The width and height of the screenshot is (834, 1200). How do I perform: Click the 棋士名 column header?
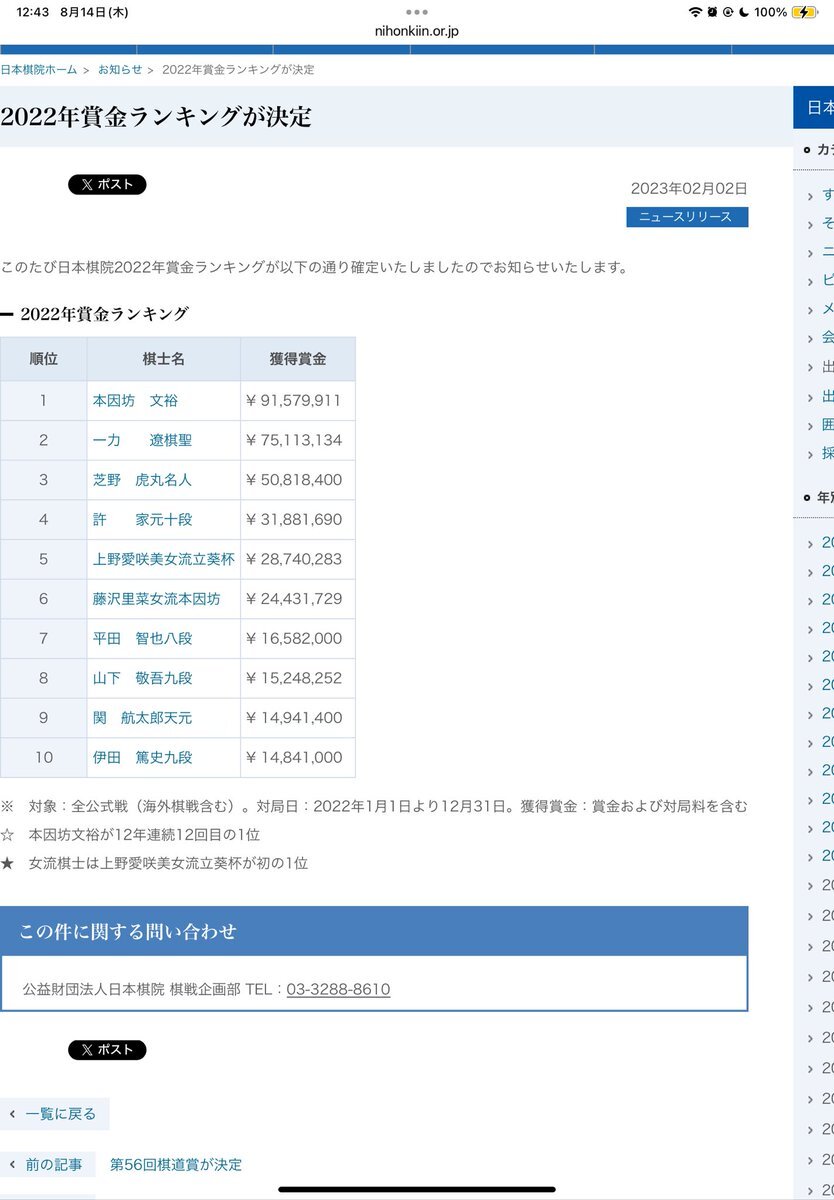[164, 359]
